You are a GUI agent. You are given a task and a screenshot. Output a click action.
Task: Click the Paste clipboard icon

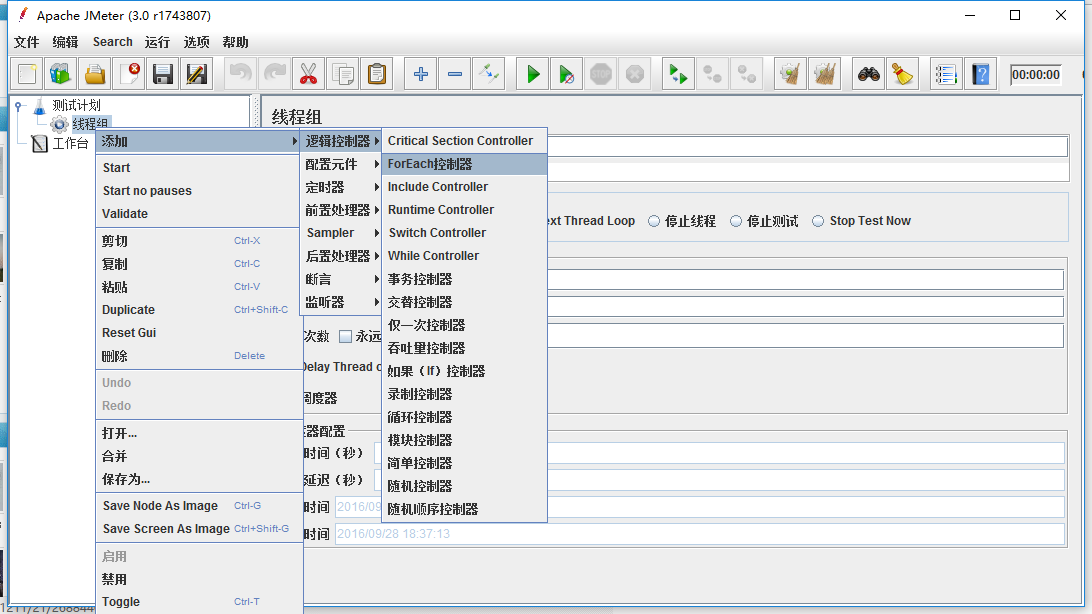click(377, 74)
